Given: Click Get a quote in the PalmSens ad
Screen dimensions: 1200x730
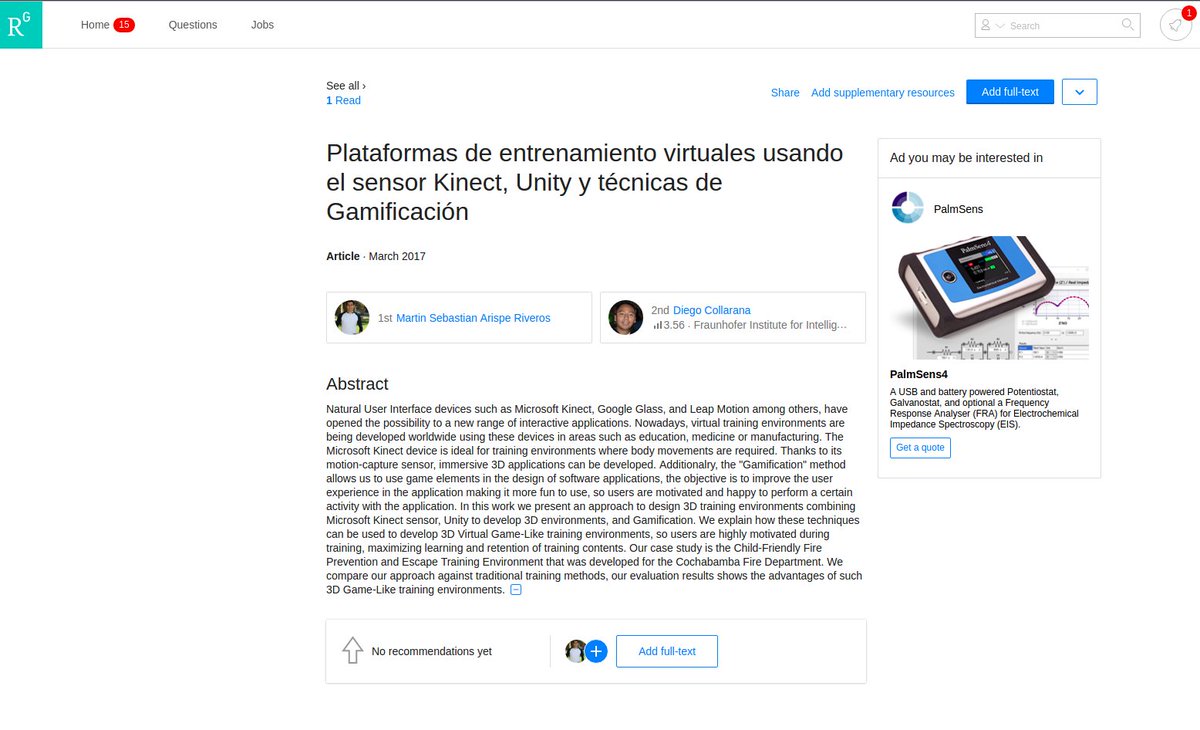Looking at the screenshot, I should tap(919, 447).
